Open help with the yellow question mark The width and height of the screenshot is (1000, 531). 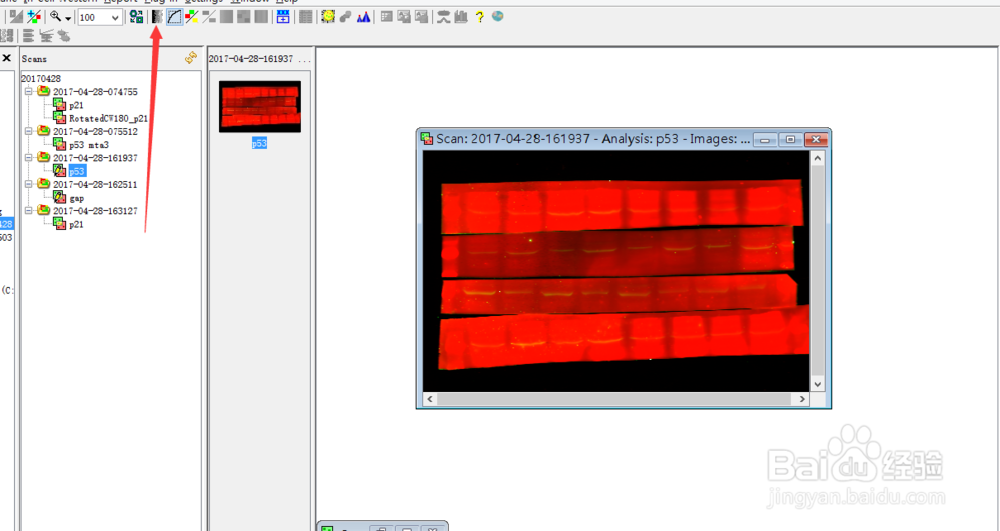pyautogui.click(x=480, y=17)
